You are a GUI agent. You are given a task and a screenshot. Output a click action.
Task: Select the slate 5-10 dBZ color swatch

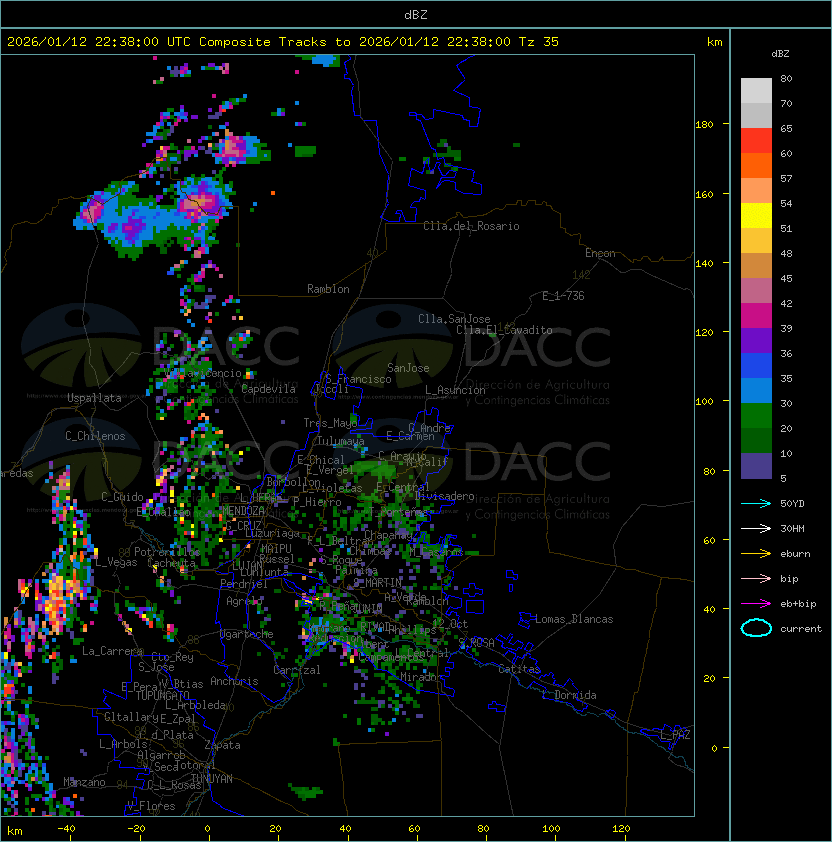tap(756, 466)
